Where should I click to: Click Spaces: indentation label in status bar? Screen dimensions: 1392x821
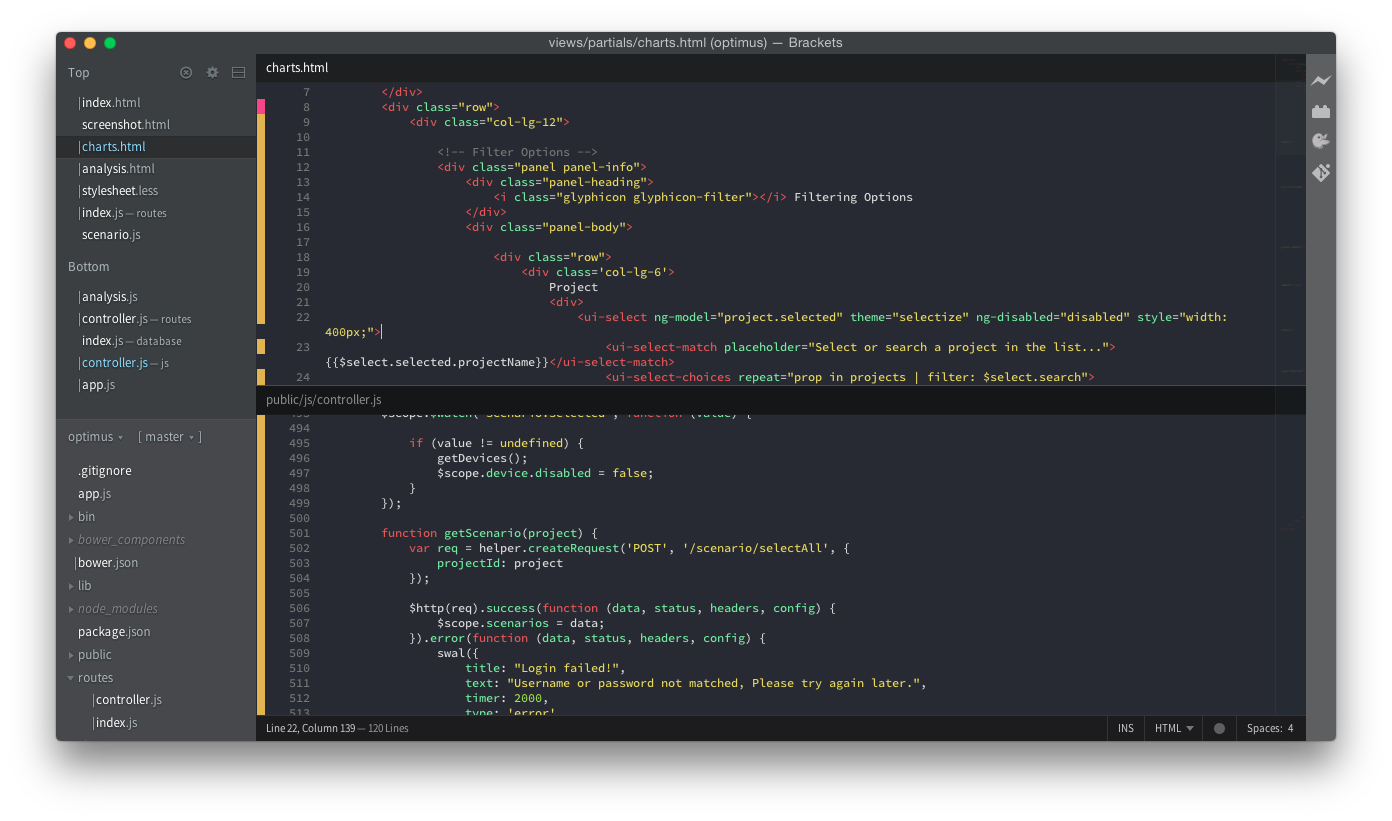tap(1265, 728)
